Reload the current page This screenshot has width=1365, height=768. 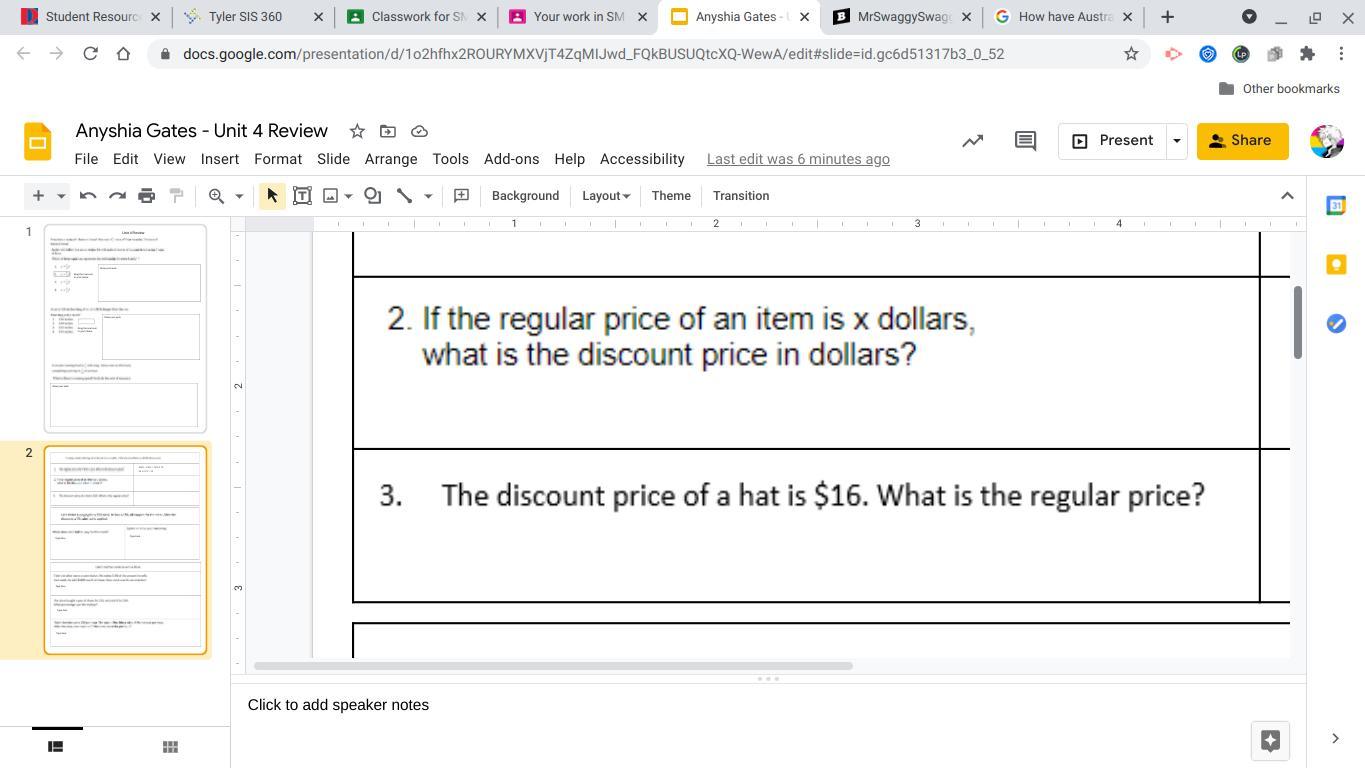[x=90, y=54]
